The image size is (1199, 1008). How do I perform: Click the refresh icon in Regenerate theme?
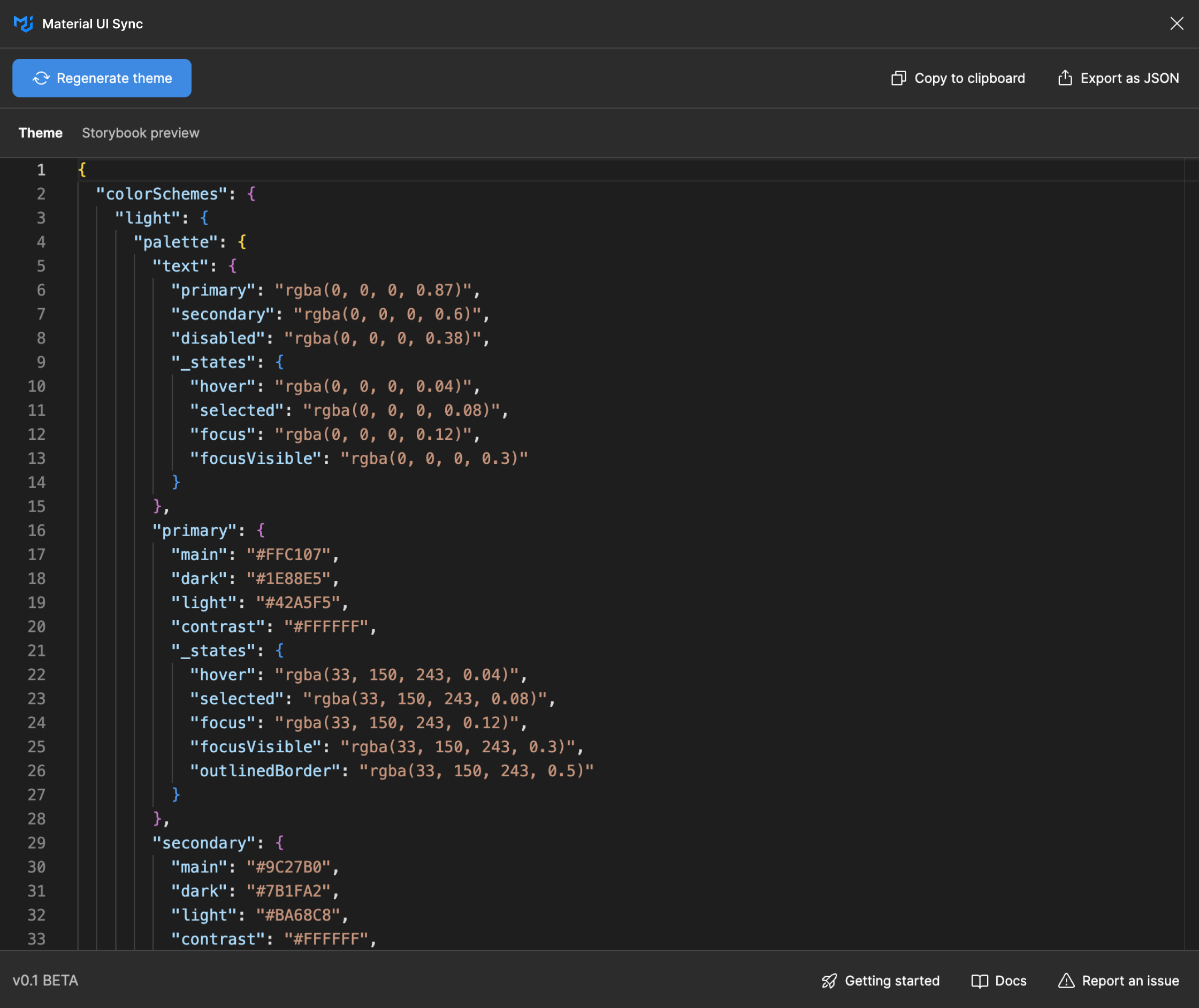tap(41, 78)
